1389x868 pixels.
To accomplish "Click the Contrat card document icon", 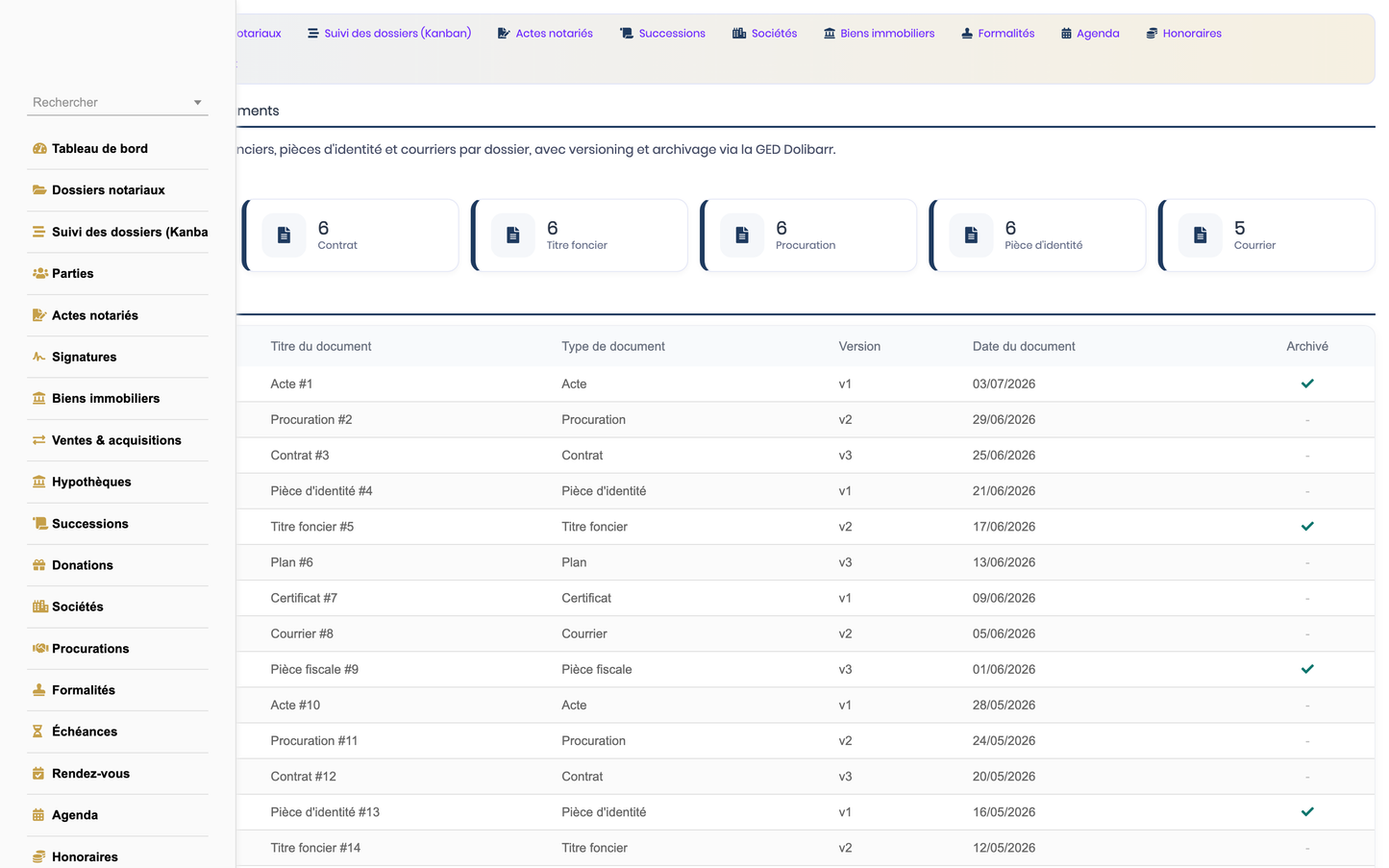I will [x=284, y=236].
